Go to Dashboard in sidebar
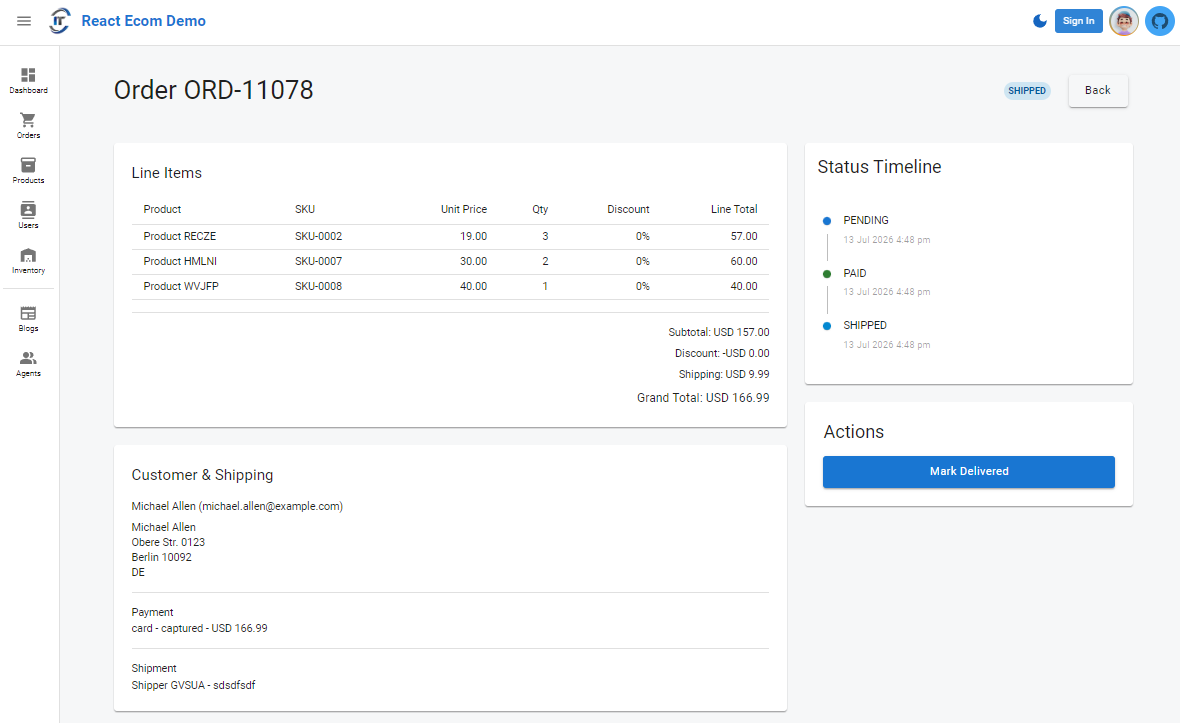 [x=29, y=81]
